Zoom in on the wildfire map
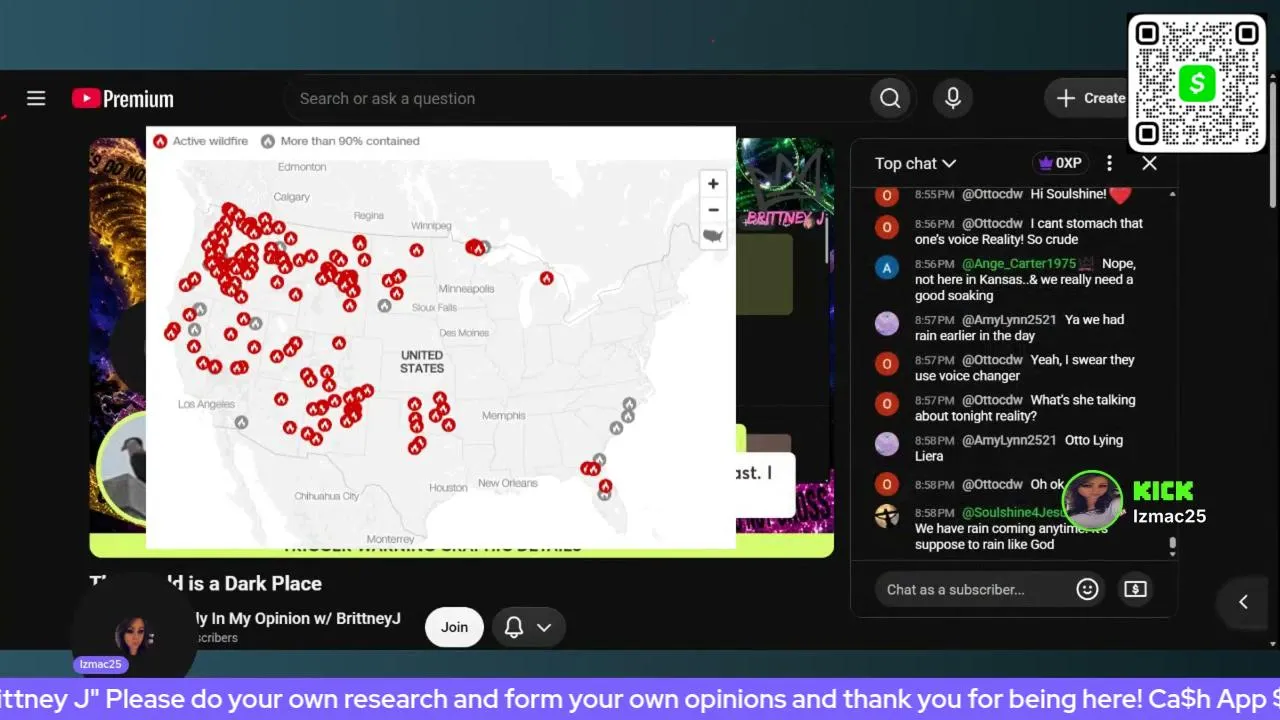Screen dimensions: 1280x720 [x=713, y=184]
